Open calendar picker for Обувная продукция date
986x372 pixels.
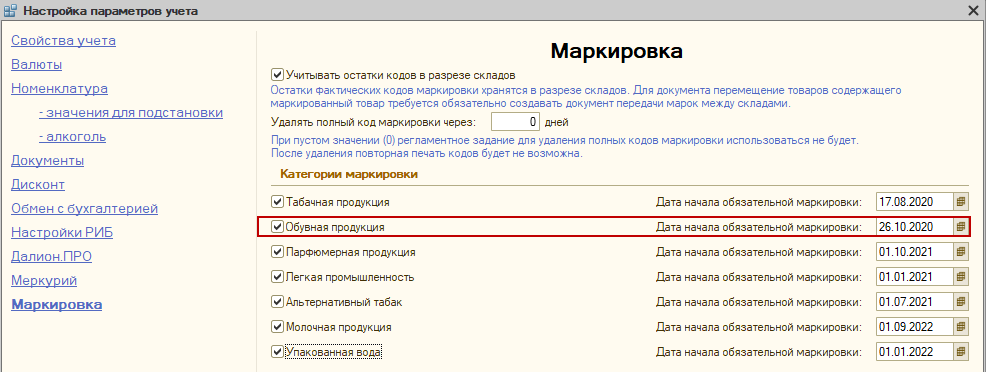click(x=961, y=227)
